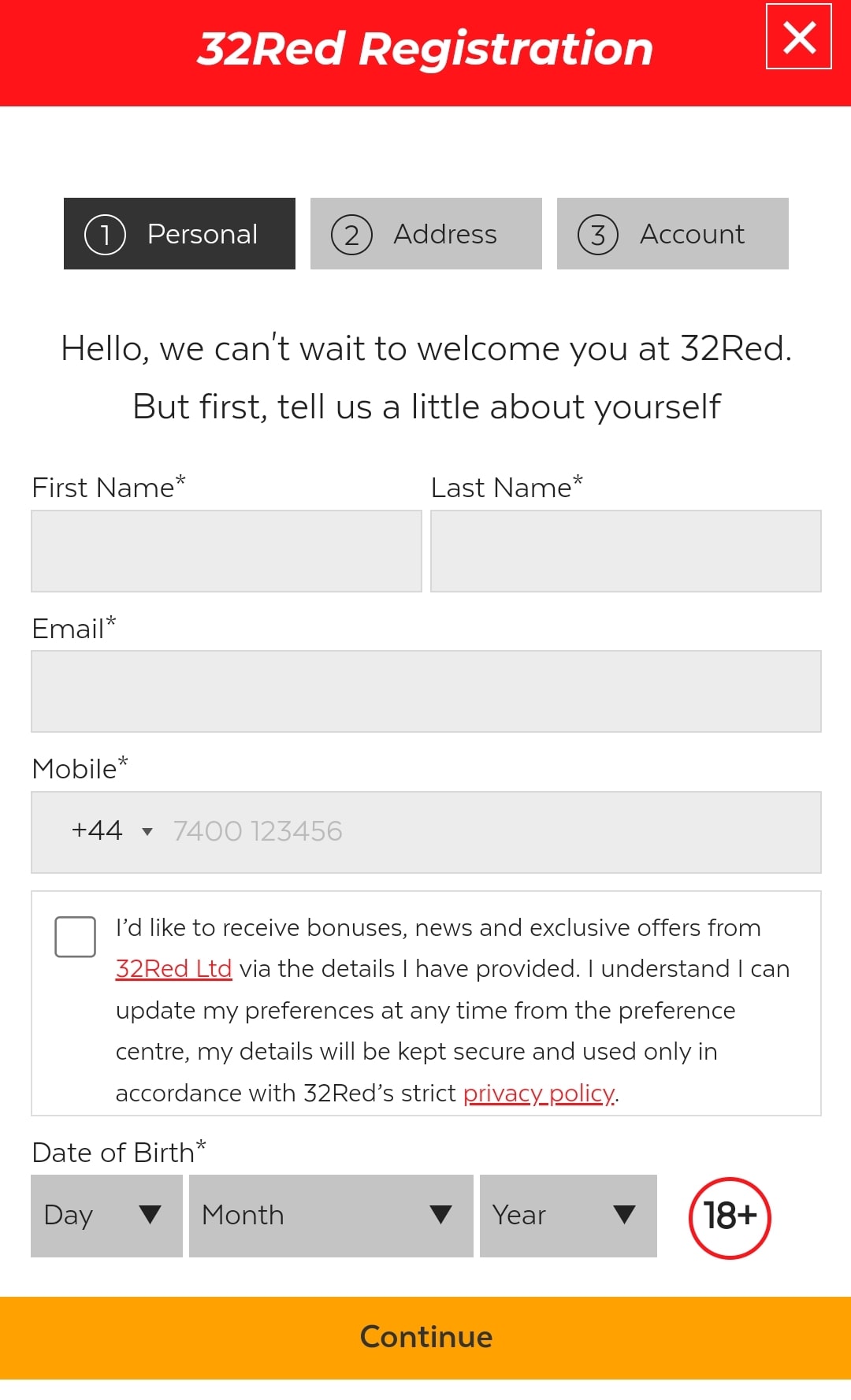
Task: Click the 18+ age restriction badge
Action: tap(728, 1216)
